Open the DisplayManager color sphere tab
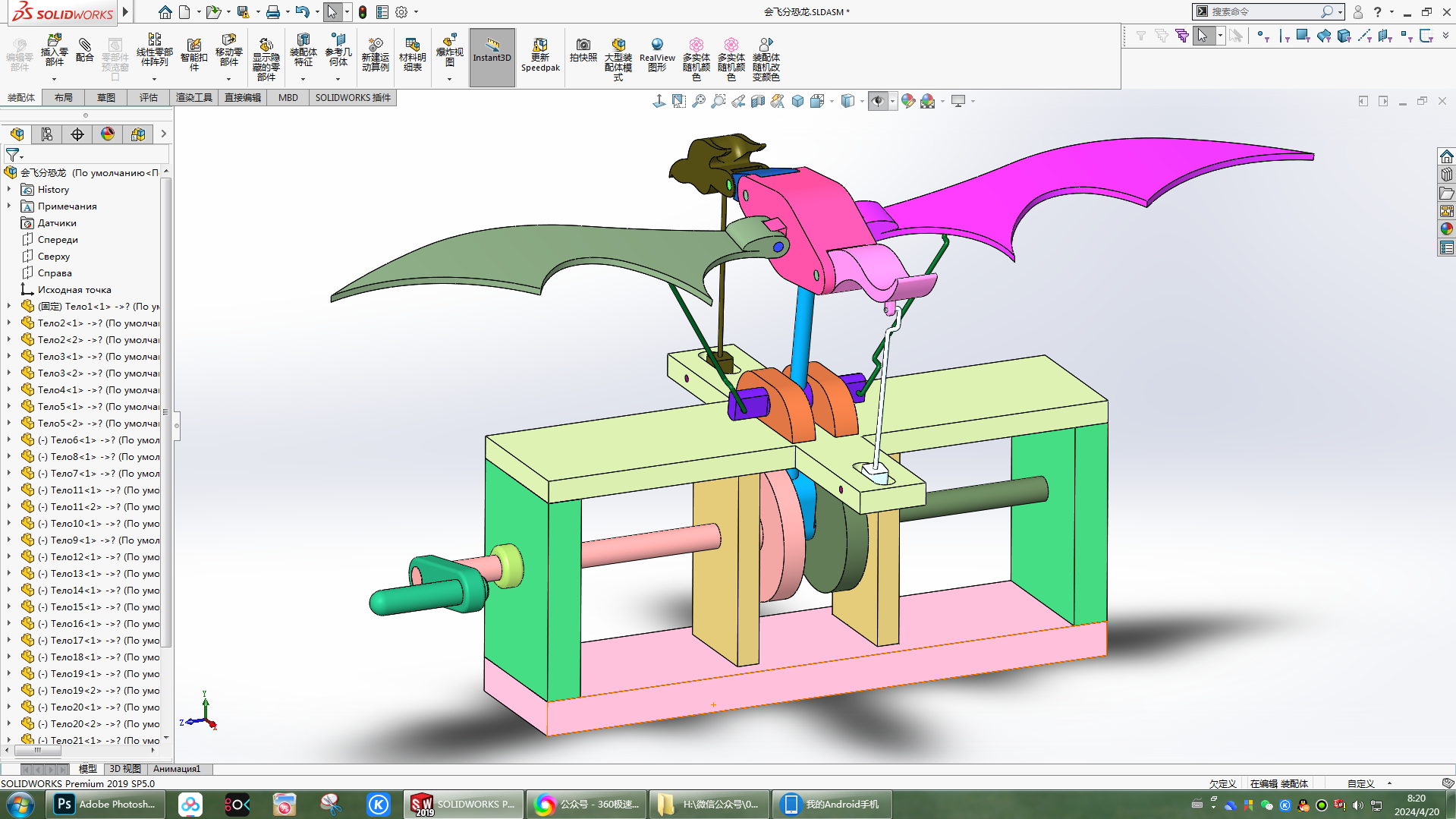This screenshot has height=819, width=1456. (108, 134)
